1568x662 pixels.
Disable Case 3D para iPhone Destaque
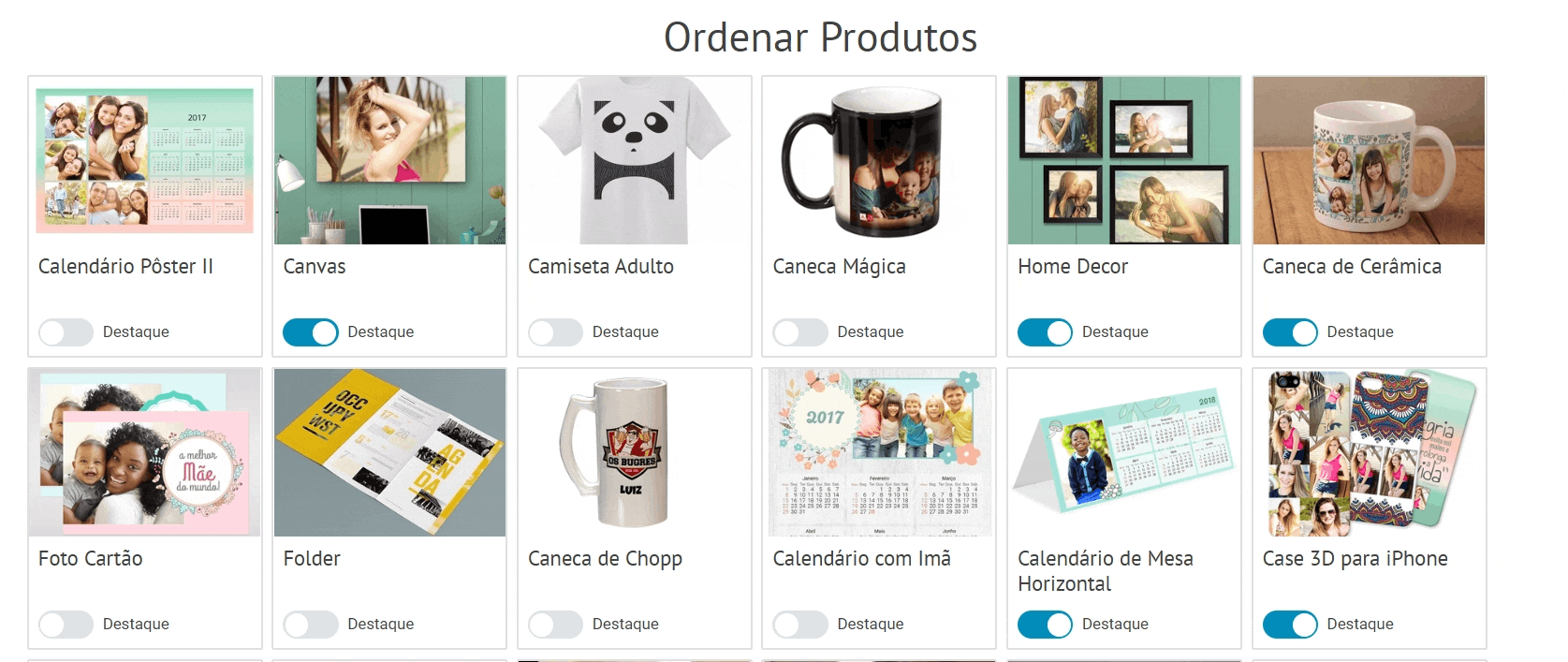[x=1290, y=625]
